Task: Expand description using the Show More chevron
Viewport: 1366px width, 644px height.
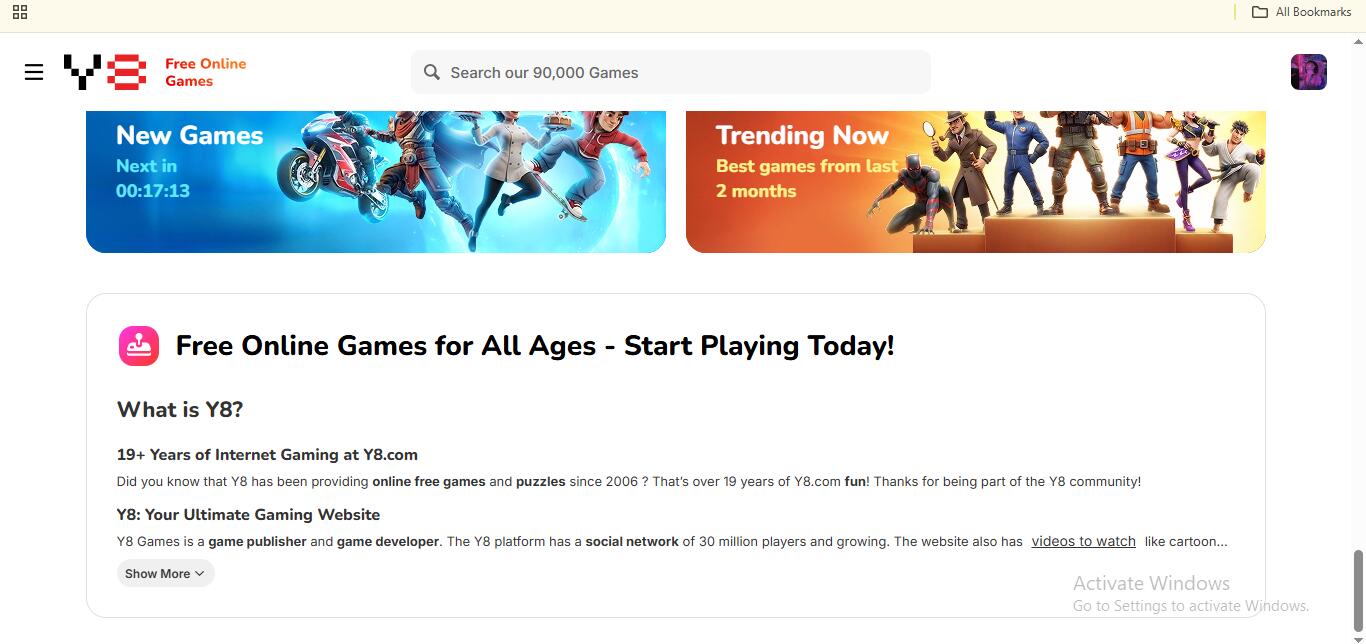Action: (200, 574)
